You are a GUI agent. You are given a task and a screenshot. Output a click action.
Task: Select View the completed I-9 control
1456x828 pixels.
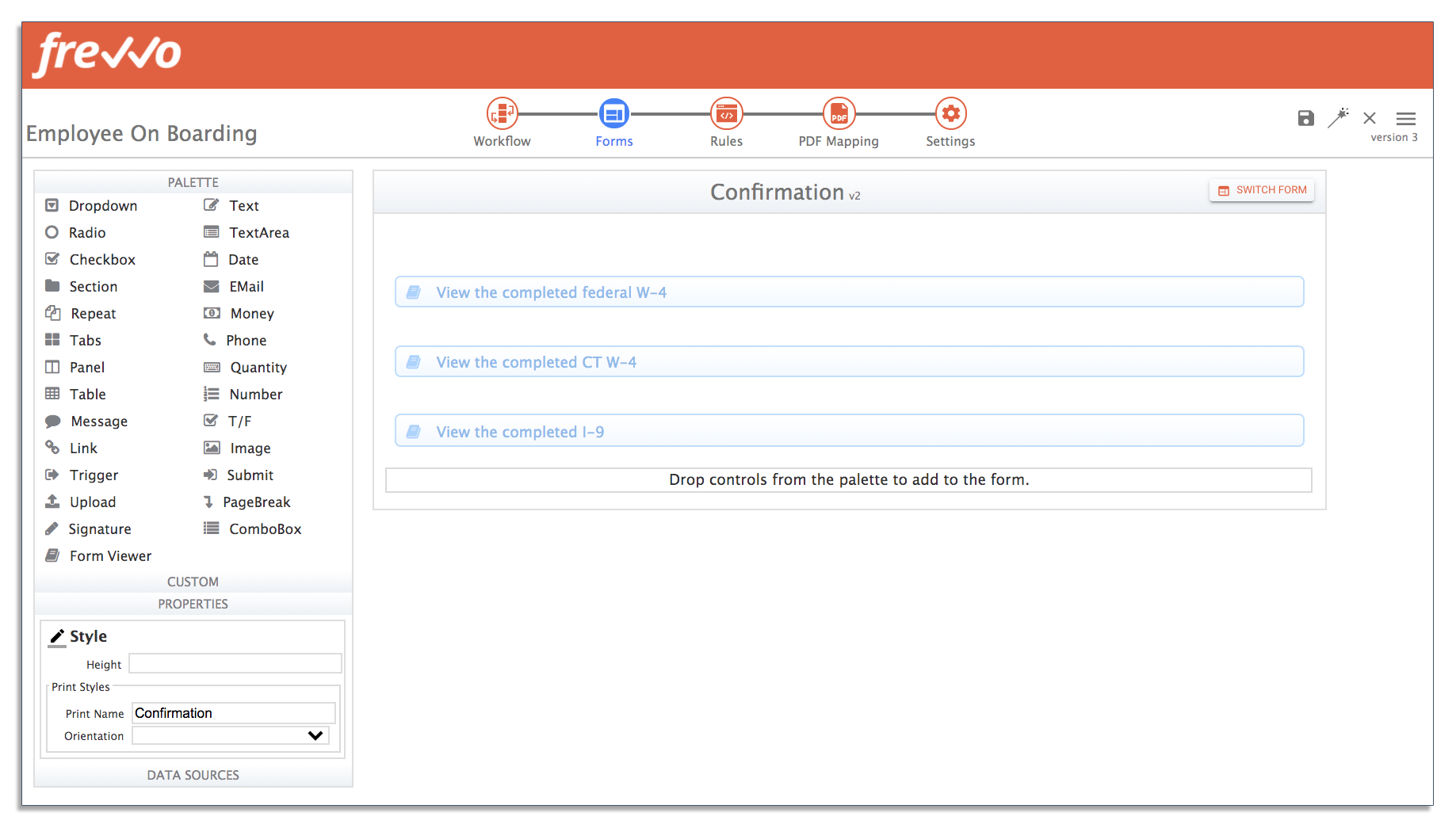850,431
